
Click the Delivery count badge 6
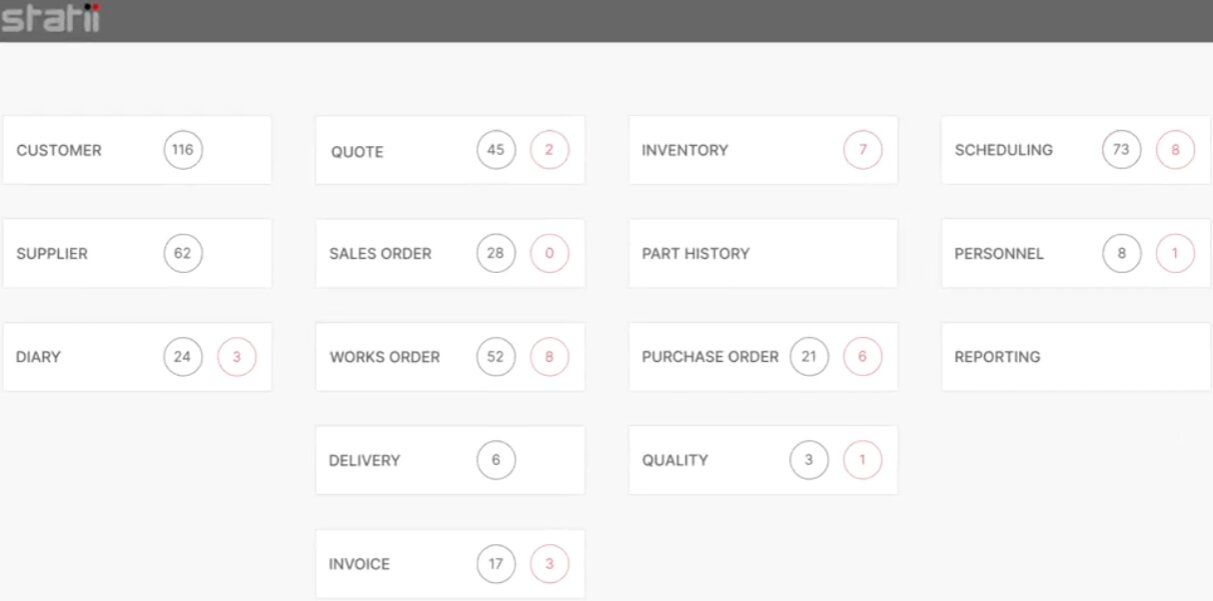coord(496,460)
